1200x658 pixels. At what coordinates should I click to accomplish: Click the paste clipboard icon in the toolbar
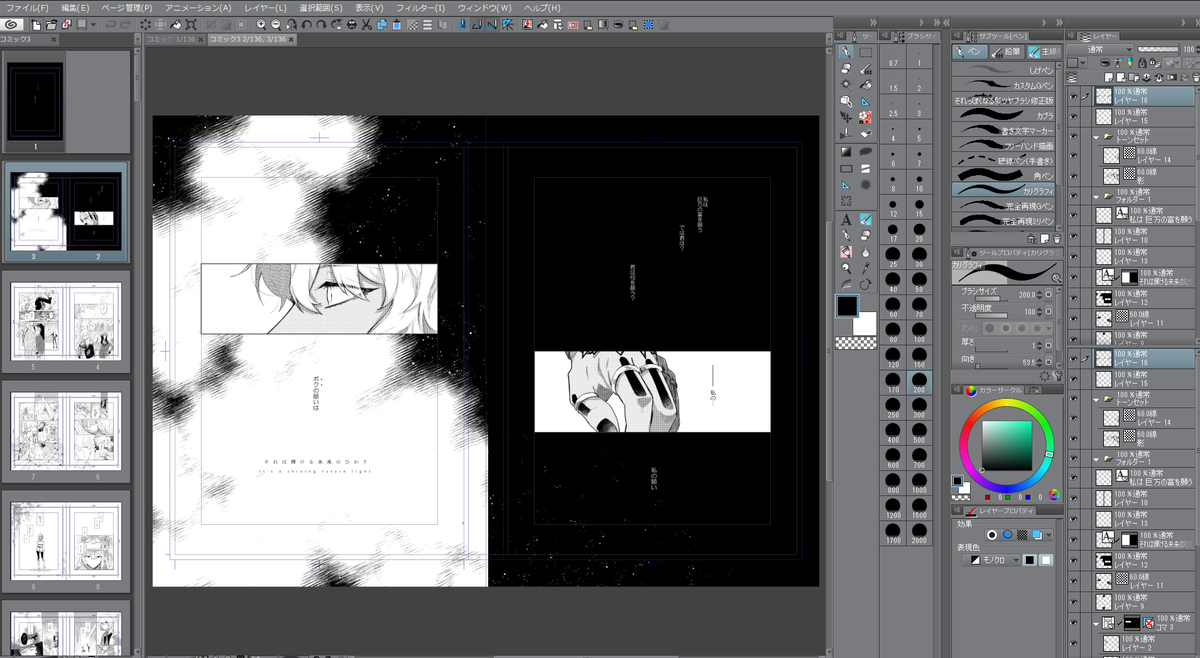point(397,23)
